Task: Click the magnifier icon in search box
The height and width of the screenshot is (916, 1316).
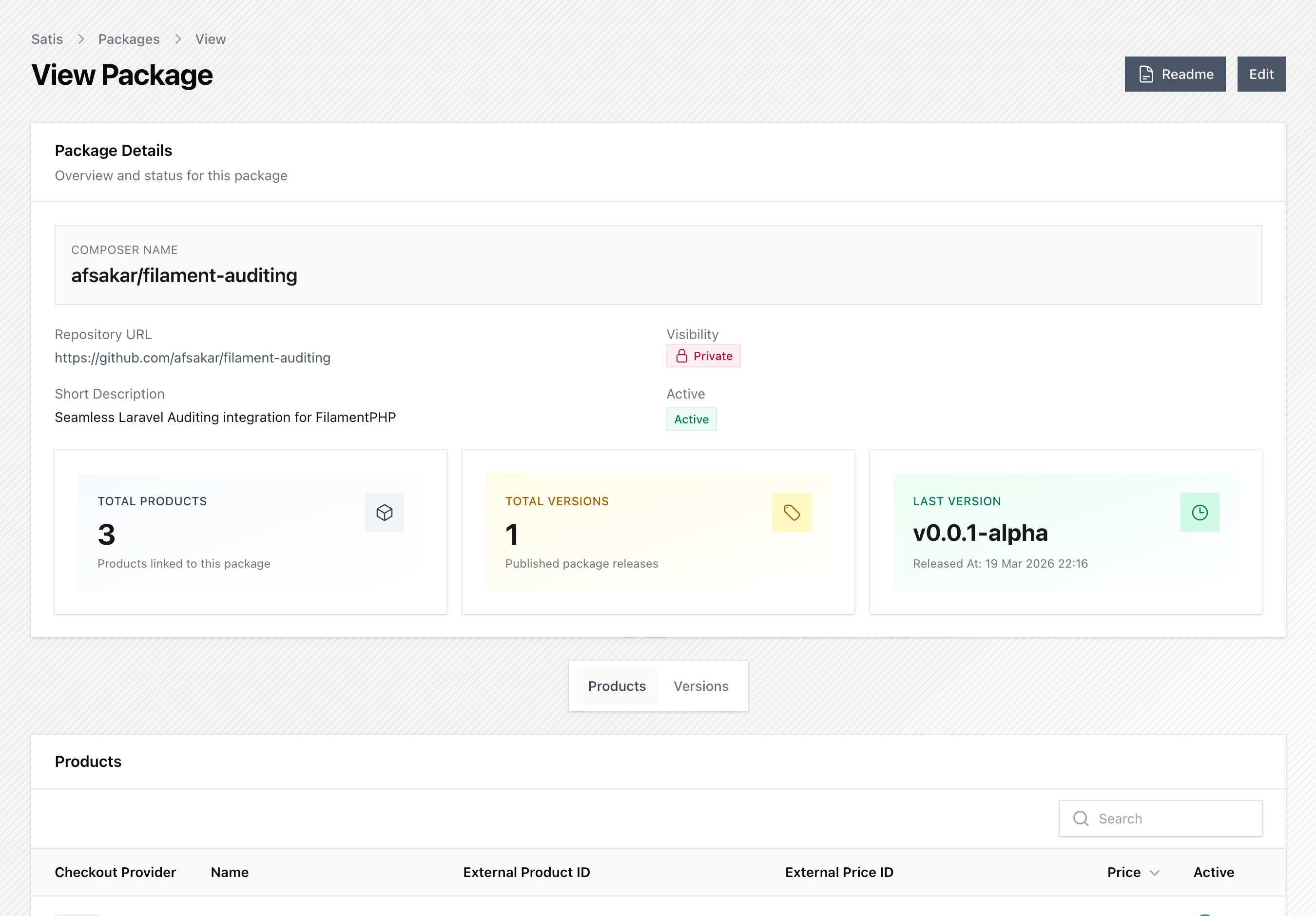Action: [x=1081, y=819]
